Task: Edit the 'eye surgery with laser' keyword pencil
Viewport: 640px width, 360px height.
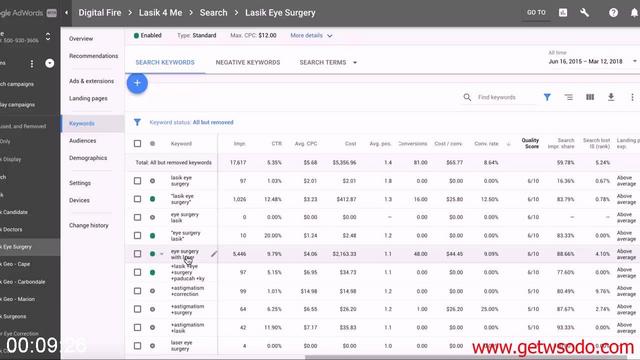Action: pos(214,254)
